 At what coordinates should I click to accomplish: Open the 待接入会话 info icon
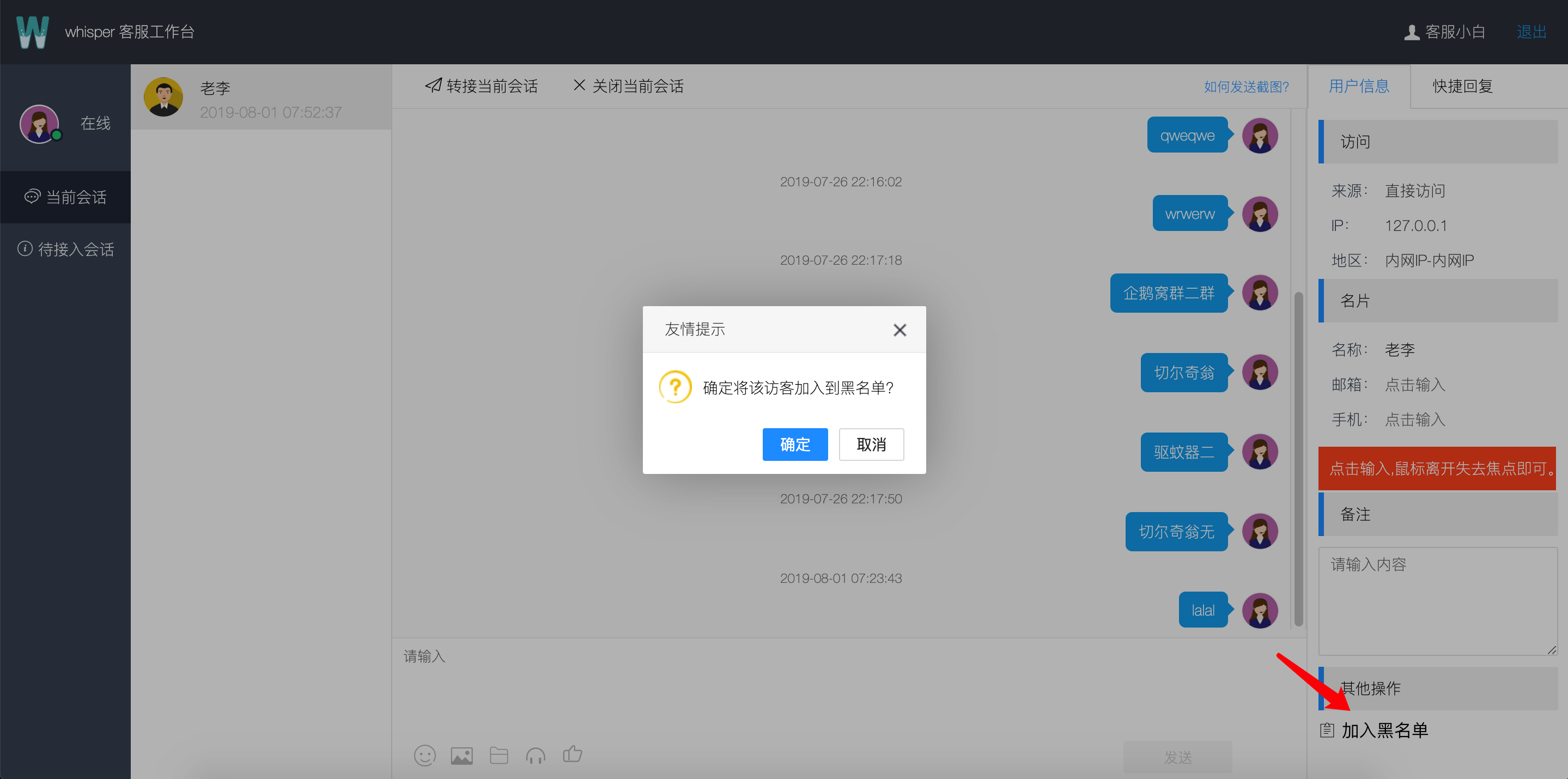coord(25,248)
